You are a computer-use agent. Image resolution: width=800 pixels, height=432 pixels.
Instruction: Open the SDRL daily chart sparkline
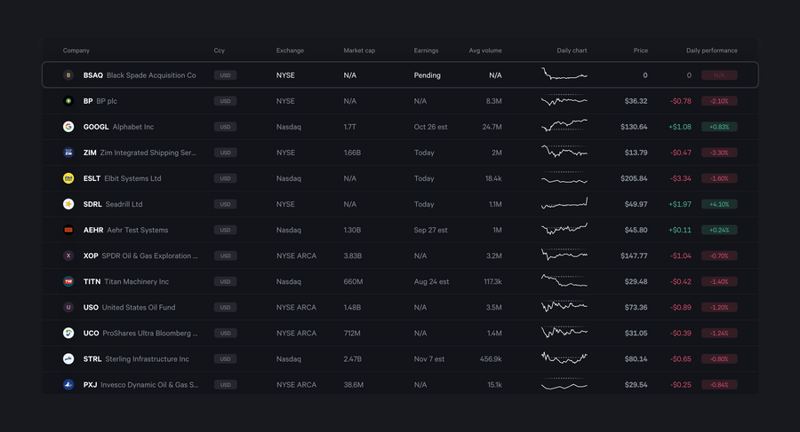[x=564, y=203]
